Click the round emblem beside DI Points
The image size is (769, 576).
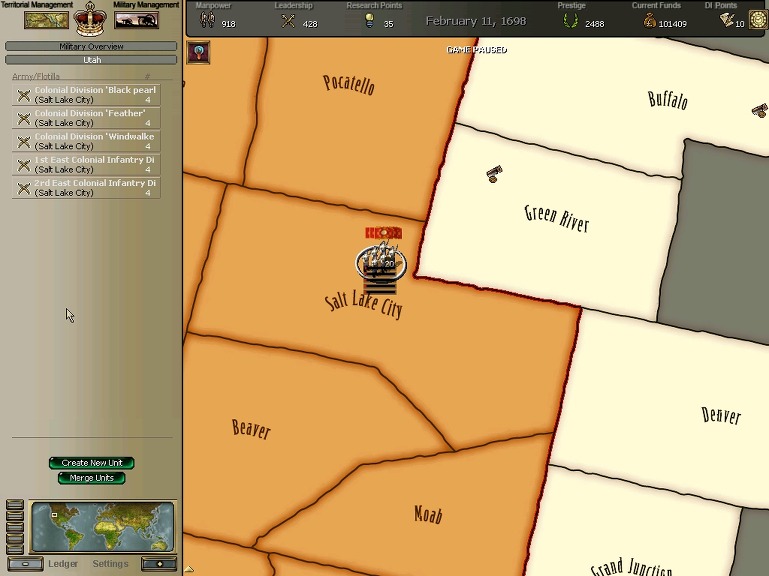click(758, 20)
